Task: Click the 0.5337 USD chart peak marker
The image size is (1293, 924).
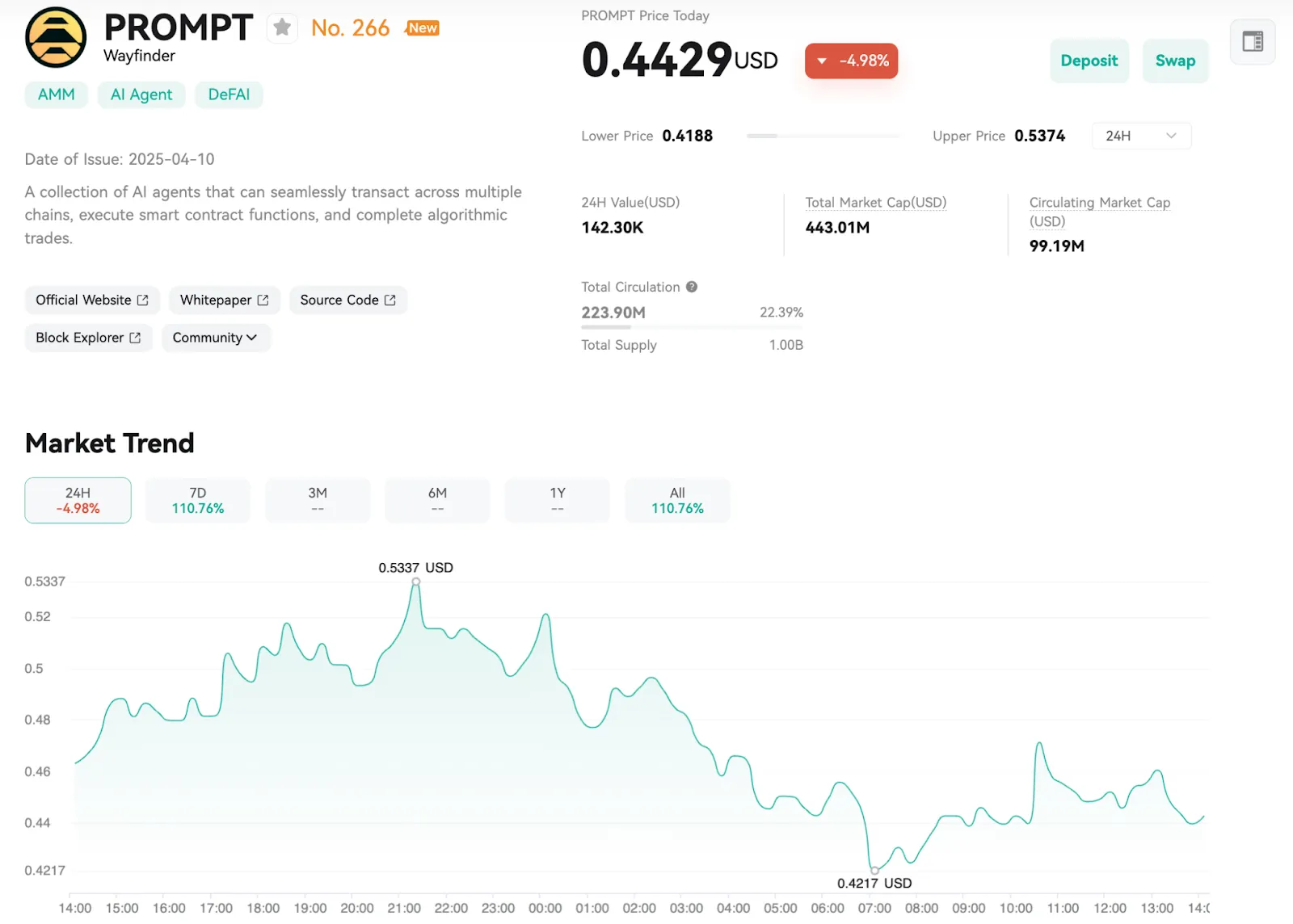Action: (x=416, y=582)
